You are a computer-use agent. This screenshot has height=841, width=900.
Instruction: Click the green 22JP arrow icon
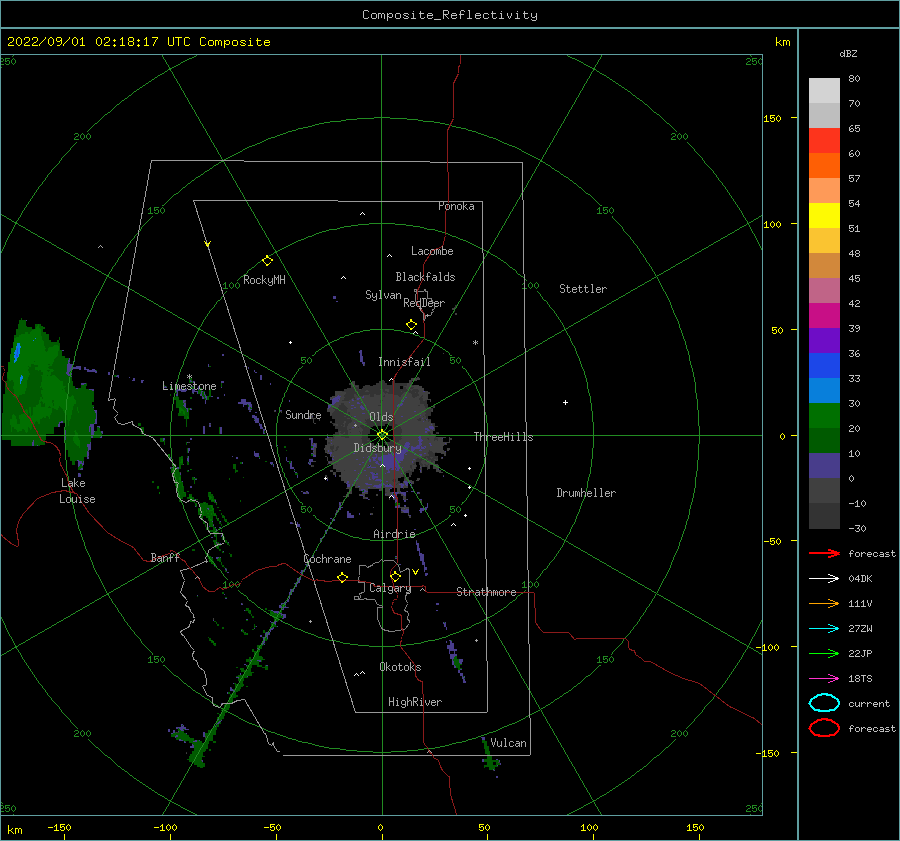pyautogui.click(x=824, y=653)
